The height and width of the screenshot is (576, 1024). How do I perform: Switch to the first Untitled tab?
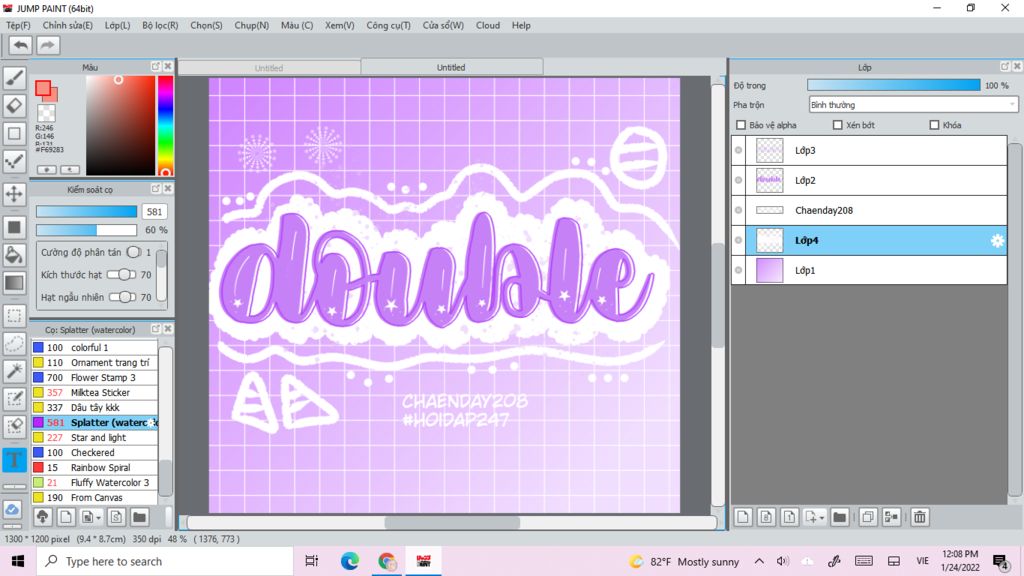point(269,68)
